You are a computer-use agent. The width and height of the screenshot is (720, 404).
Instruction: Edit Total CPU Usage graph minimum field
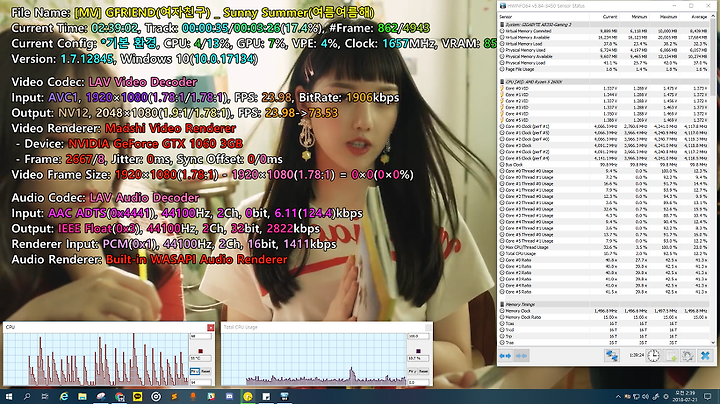[418, 382]
